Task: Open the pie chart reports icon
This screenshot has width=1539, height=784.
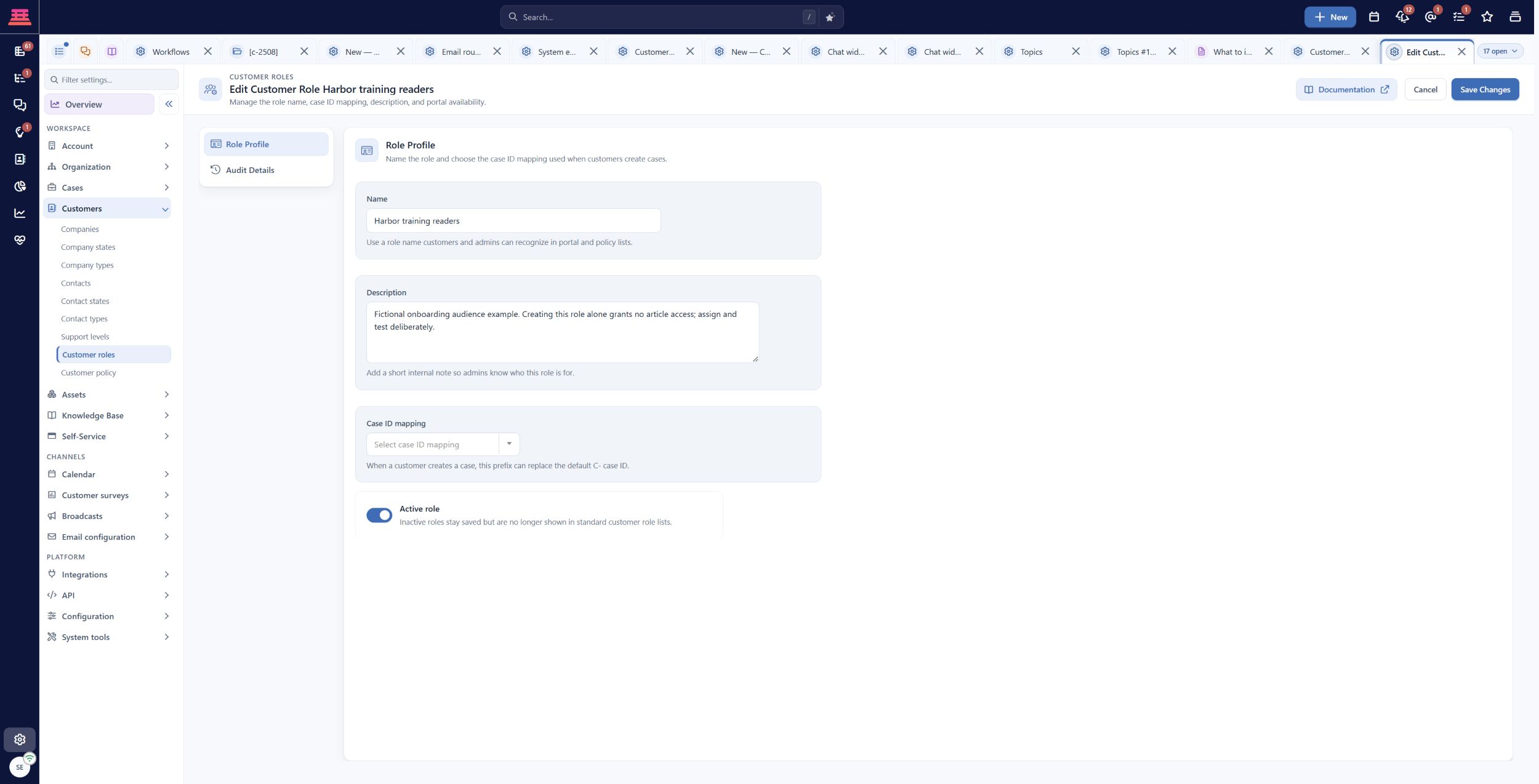Action: [x=20, y=186]
